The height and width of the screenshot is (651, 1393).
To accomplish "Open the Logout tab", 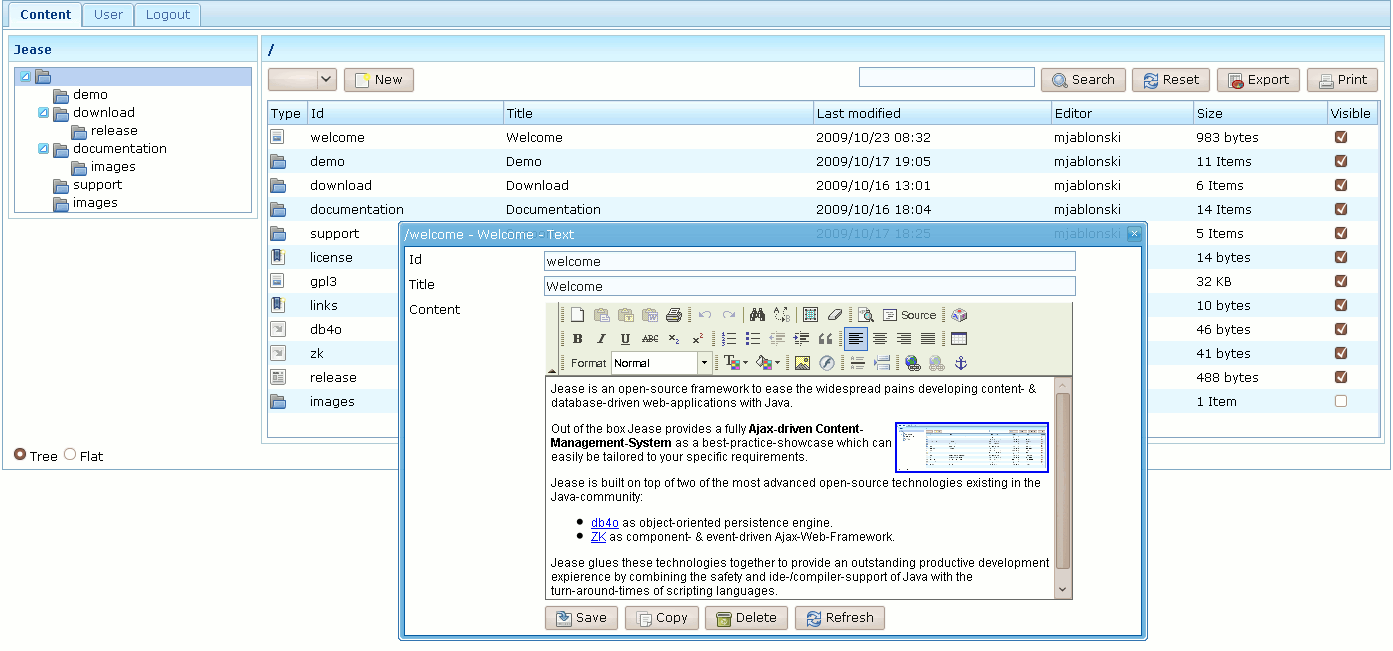I will [168, 15].
